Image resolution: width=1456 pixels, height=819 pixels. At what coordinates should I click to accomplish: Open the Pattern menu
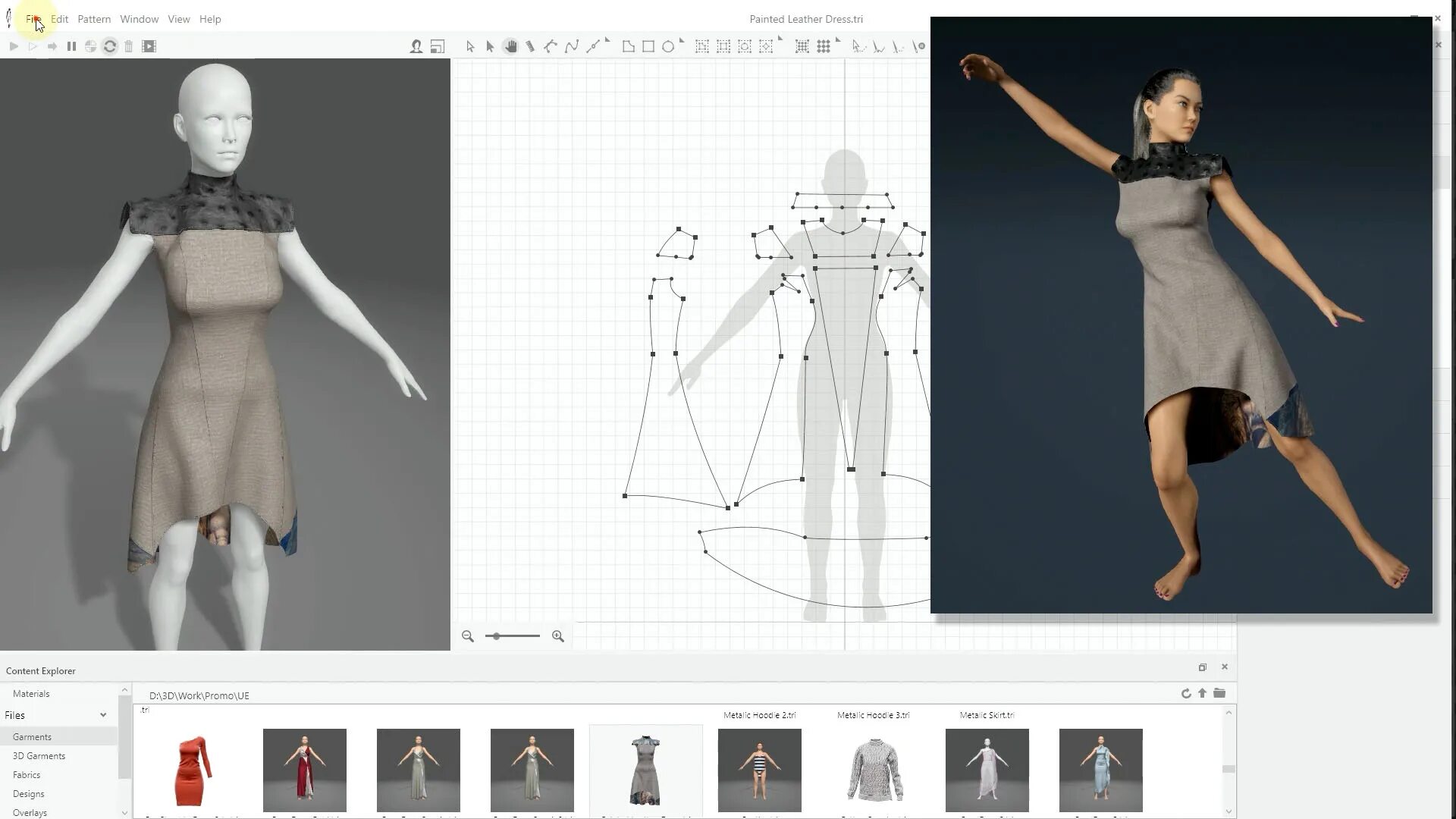(94, 19)
